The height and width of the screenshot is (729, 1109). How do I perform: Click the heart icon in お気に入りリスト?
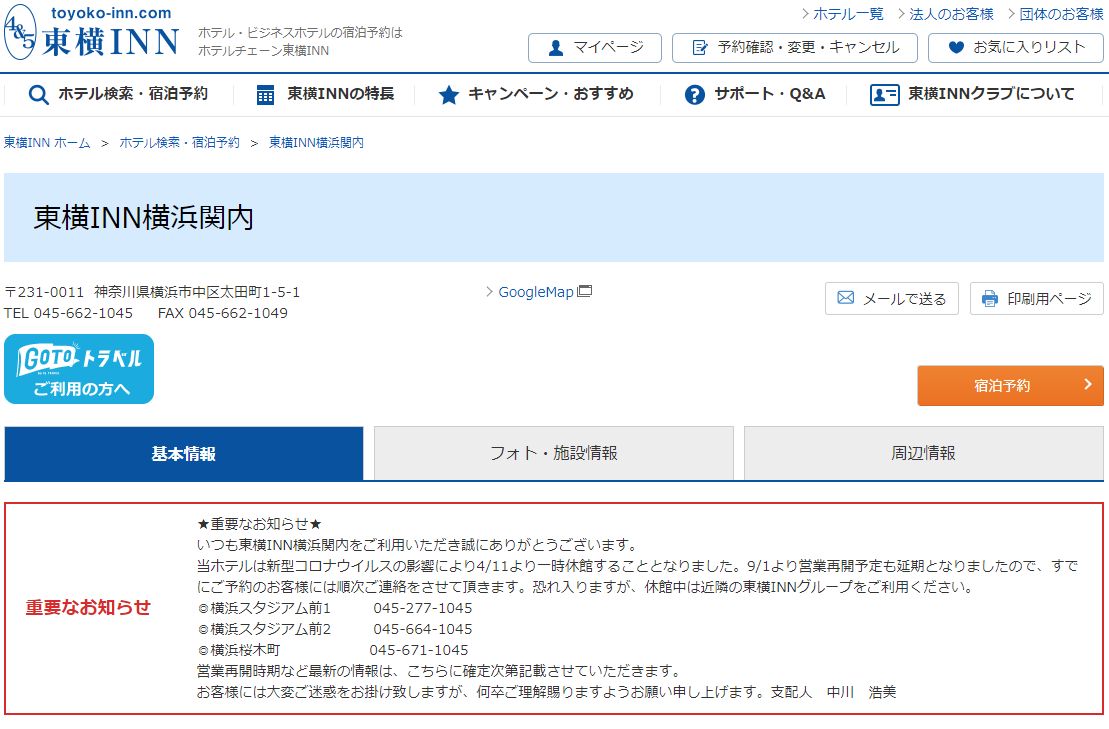click(956, 47)
